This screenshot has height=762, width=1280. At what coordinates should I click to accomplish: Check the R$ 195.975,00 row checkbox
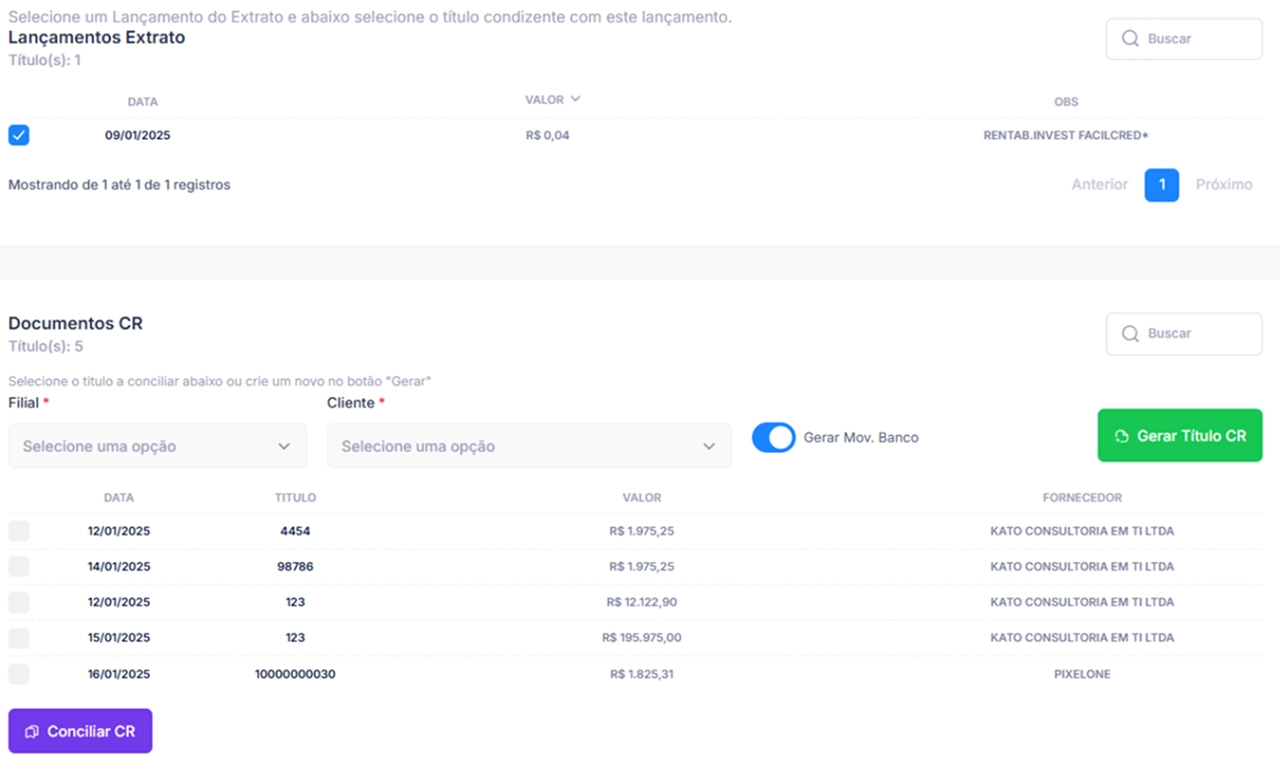click(x=19, y=638)
